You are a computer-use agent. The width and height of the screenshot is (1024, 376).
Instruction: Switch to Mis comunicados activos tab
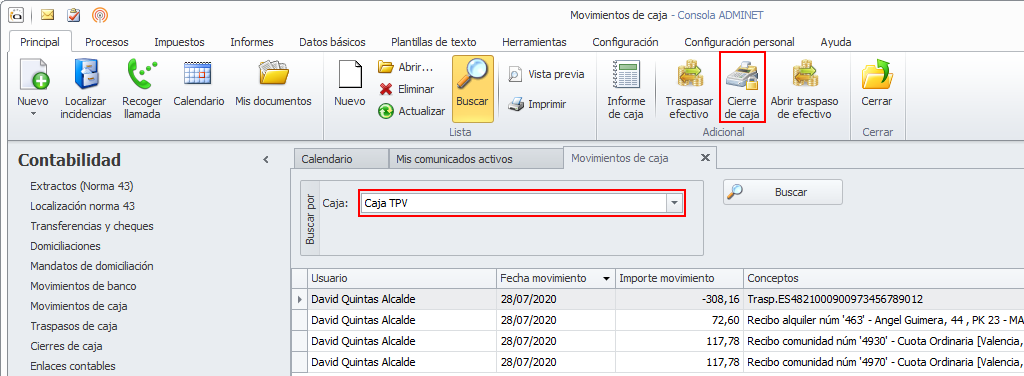click(475, 159)
